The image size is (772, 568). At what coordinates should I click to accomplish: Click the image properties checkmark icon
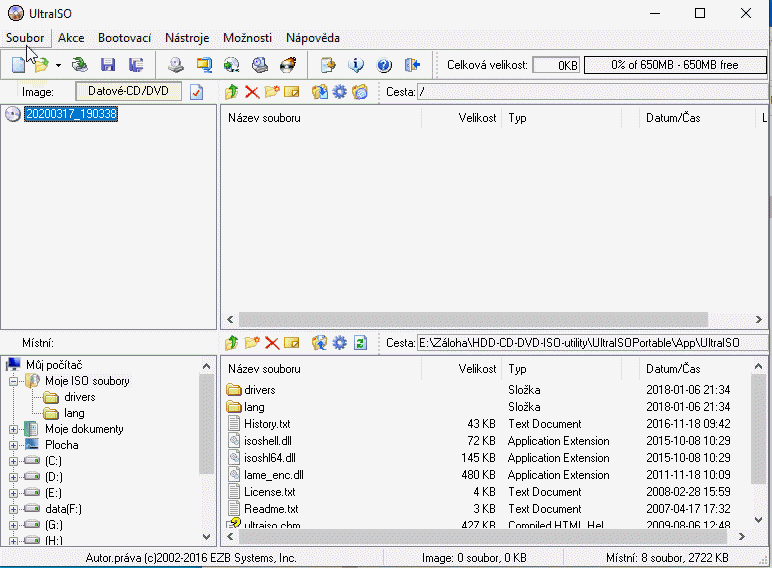(x=196, y=92)
